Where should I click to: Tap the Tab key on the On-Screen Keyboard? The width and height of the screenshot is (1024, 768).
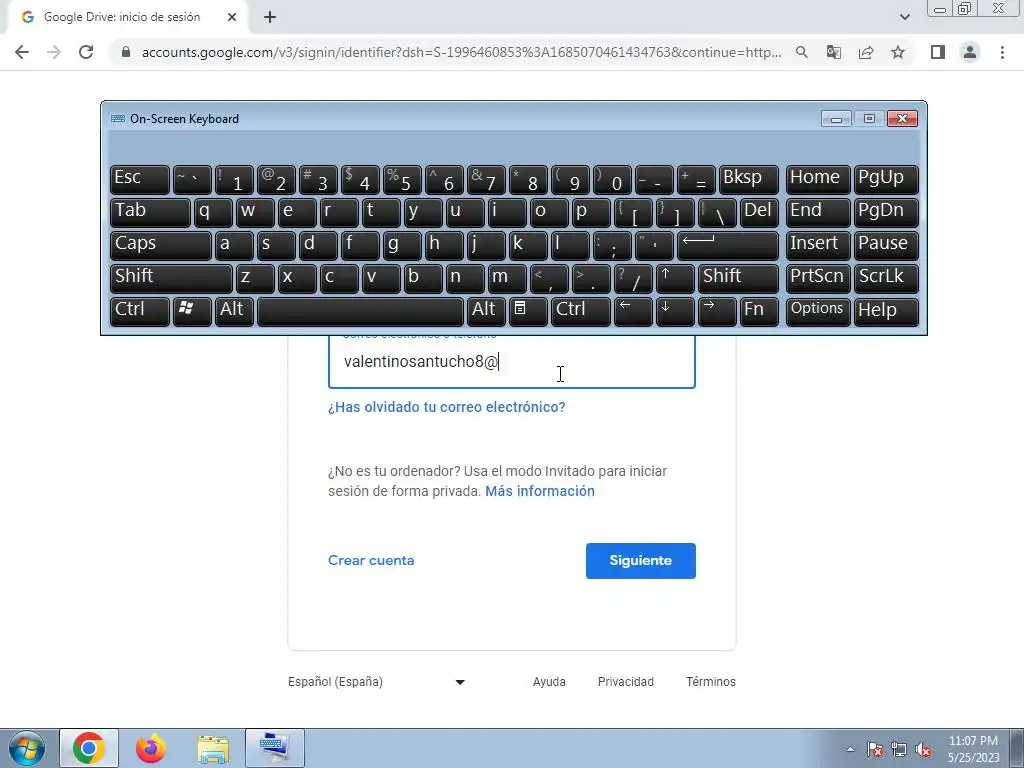(x=150, y=212)
